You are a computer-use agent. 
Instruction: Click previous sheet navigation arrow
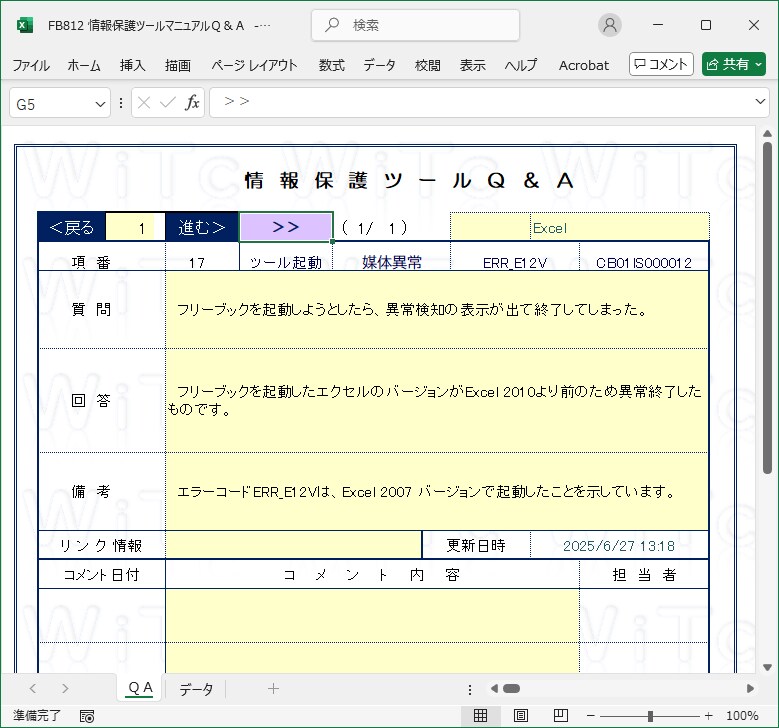(33, 689)
